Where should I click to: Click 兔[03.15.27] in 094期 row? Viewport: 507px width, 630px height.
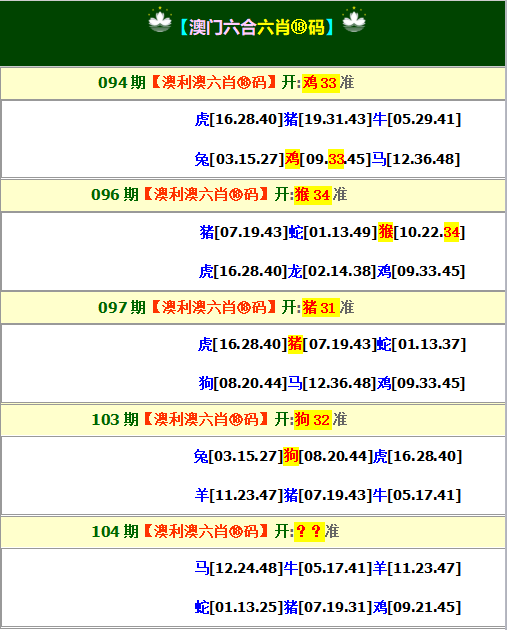point(239,159)
